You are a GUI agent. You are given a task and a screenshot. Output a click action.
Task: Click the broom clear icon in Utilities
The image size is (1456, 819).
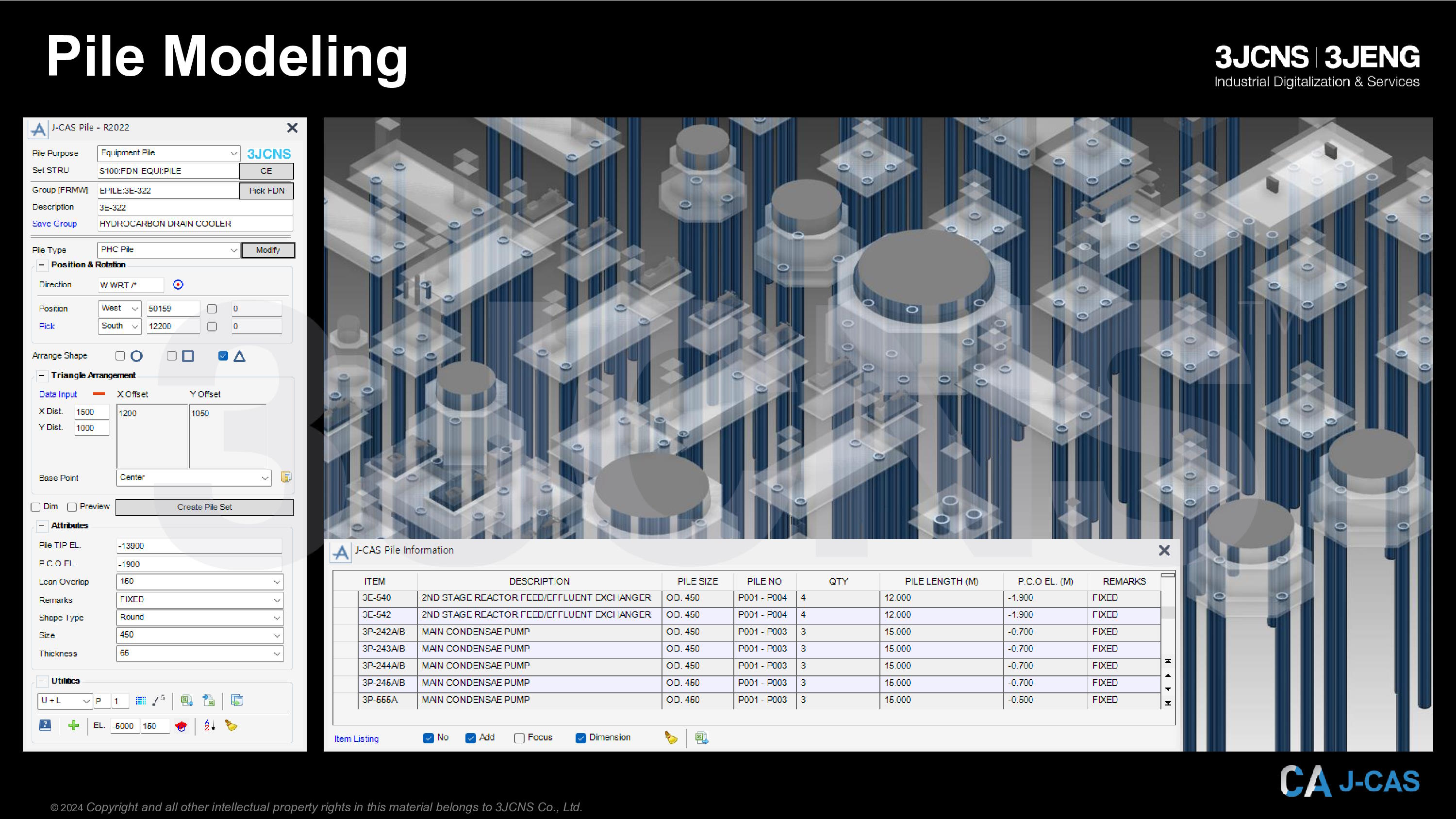point(231,725)
